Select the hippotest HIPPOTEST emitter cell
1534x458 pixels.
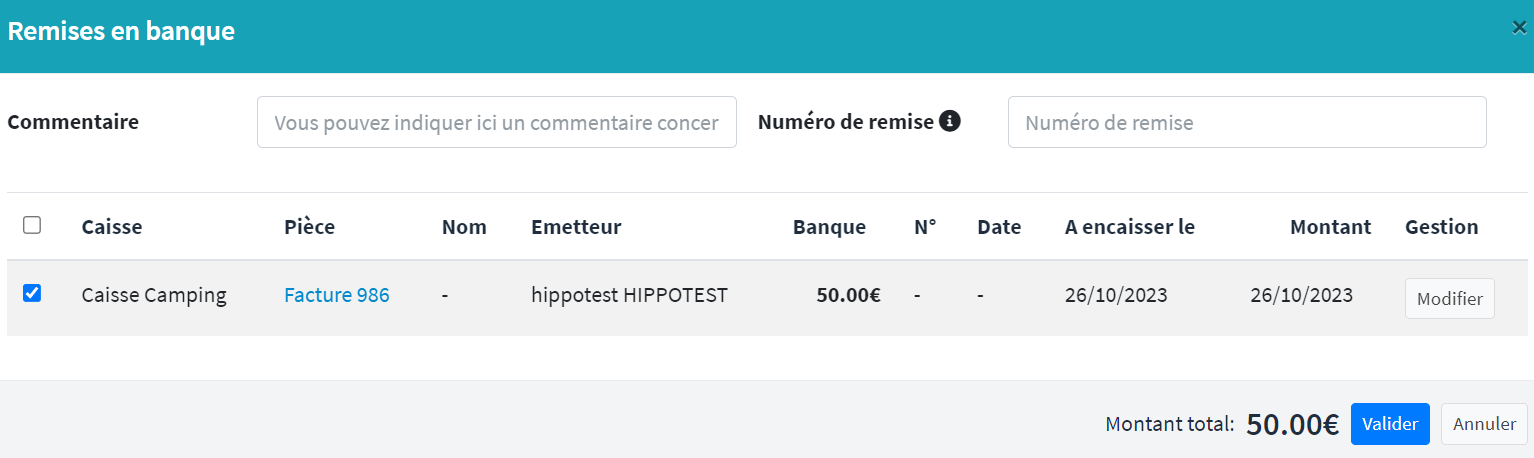630,295
